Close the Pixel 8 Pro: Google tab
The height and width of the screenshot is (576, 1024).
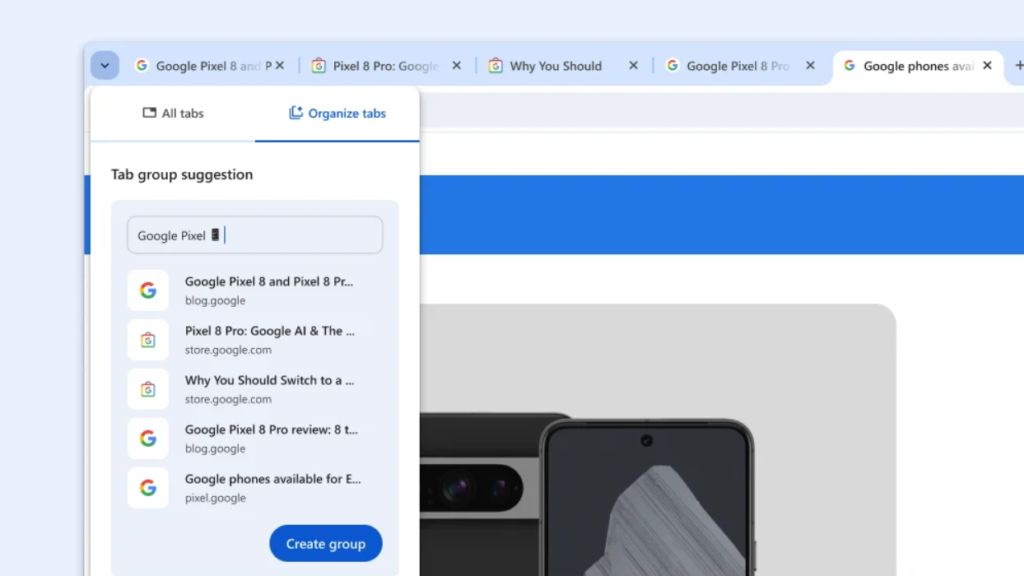(456, 65)
